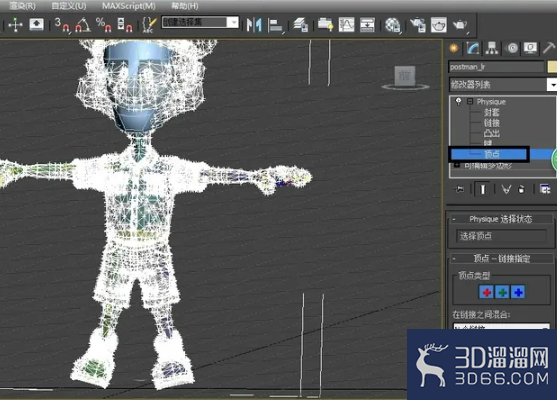Image resolution: width=557 pixels, height=400 pixels.
Task: Switch to the Modify panel tab
Action: pyautogui.click(x=472, y=48)
